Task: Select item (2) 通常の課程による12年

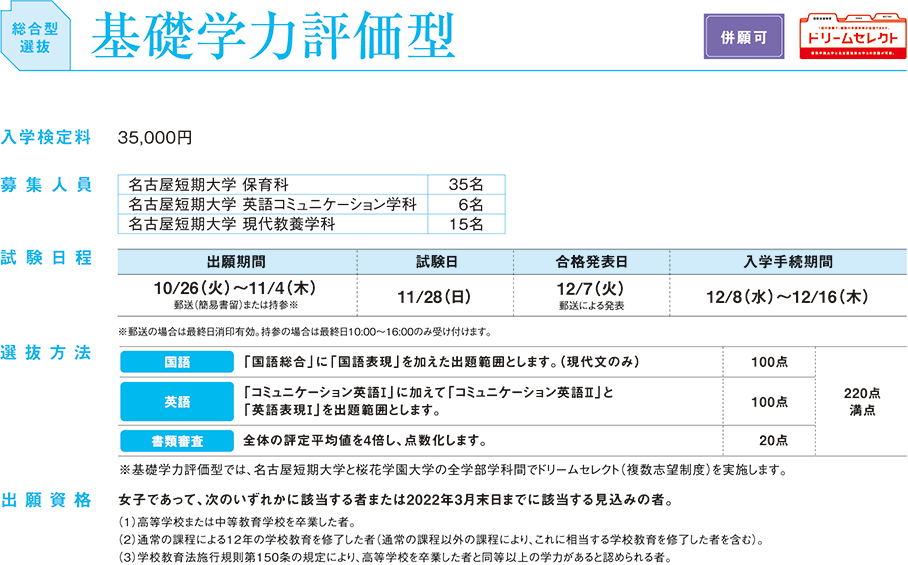Action: (x=441, y=540)
